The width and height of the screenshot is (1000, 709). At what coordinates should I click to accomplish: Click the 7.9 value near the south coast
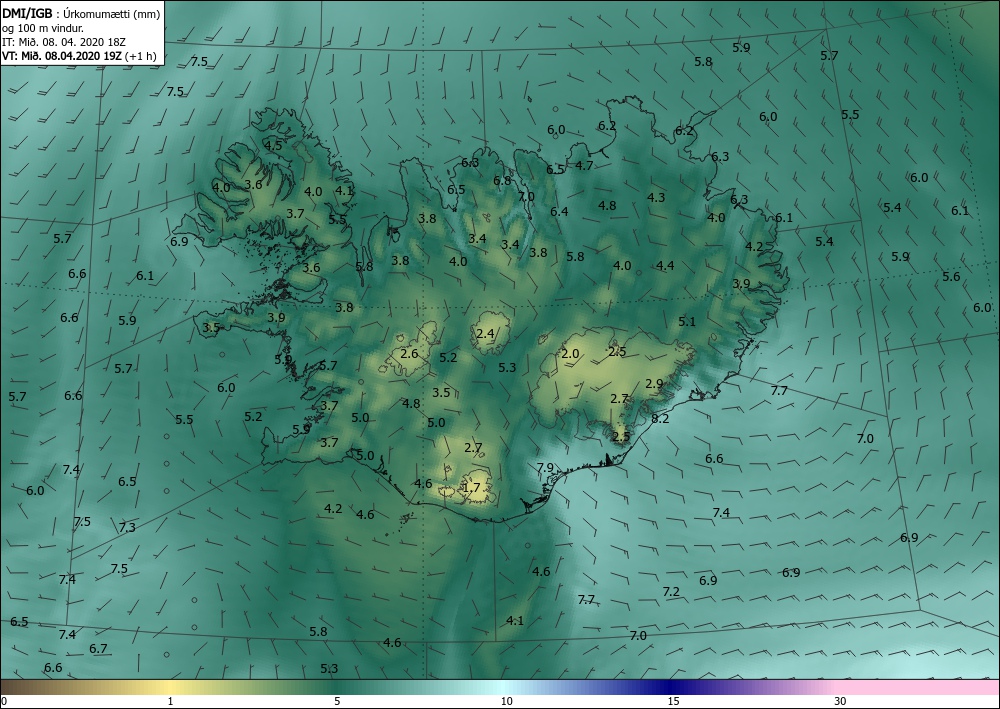click(545, 468)
